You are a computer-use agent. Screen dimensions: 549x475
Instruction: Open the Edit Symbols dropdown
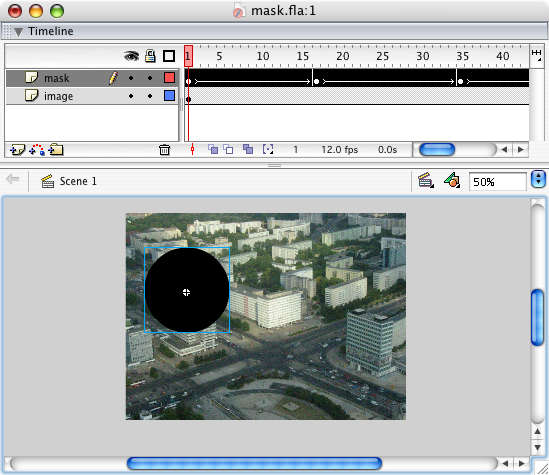point(452,180)
